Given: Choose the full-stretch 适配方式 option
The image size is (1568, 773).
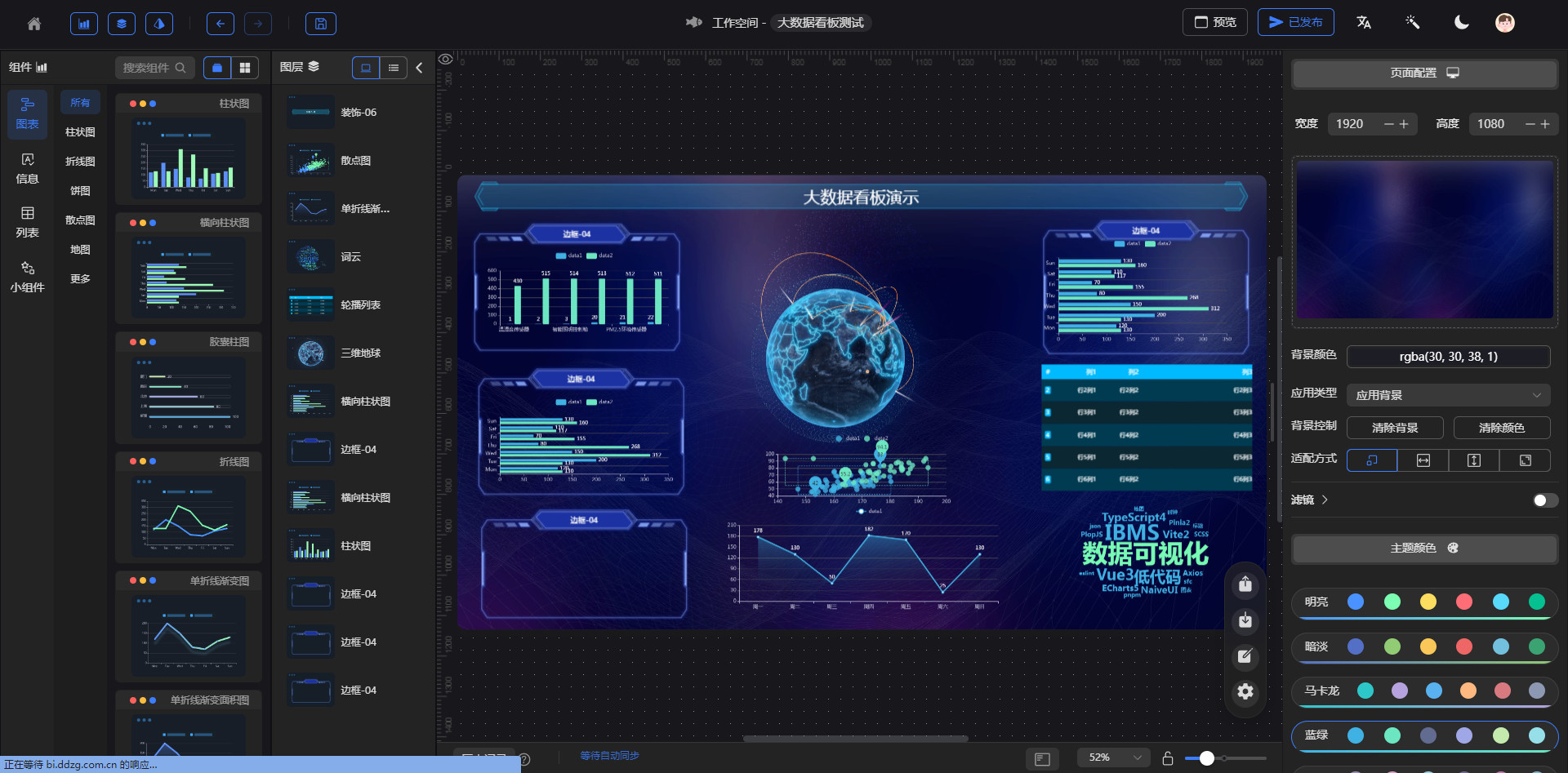Looking at the screenshot, I should [x=1525, y=460].
